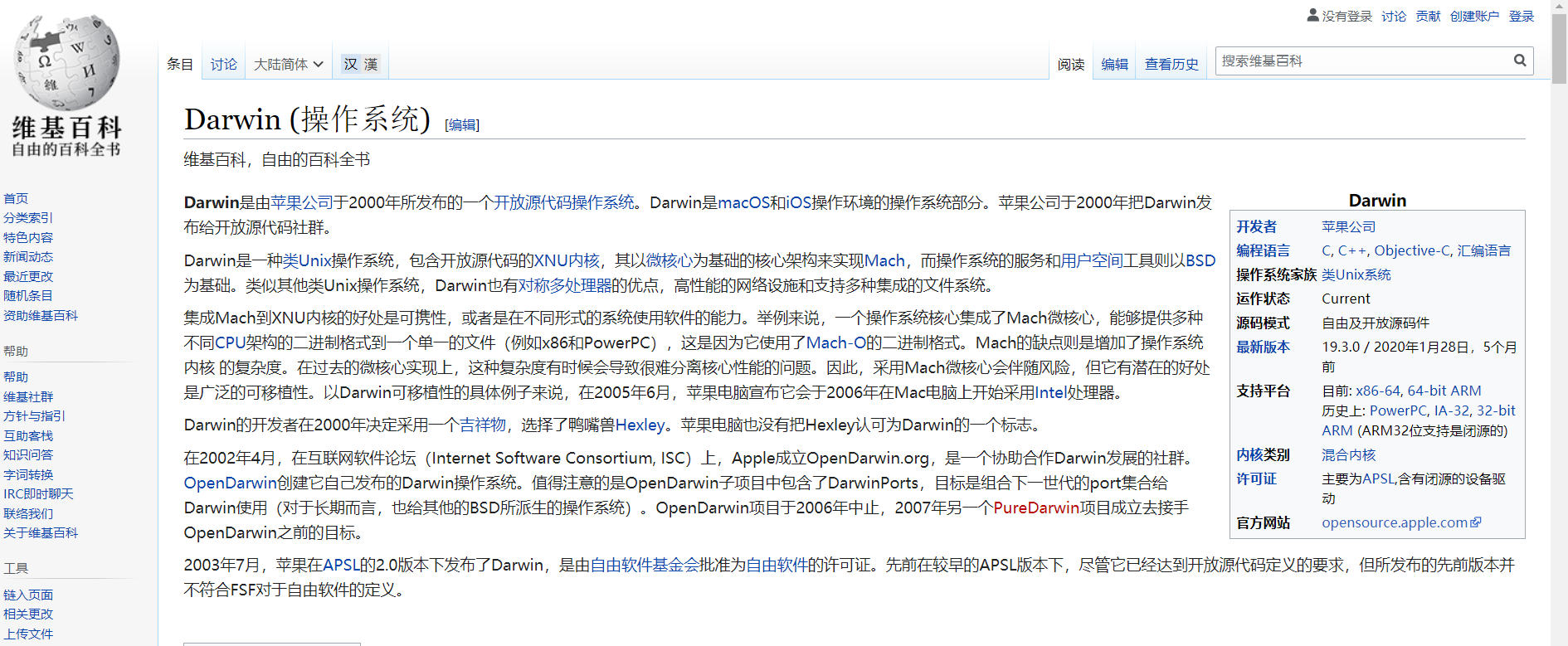Open IRC即时聊天 in the sidebar
The image size is (1568, 646).
pos(38,493)
